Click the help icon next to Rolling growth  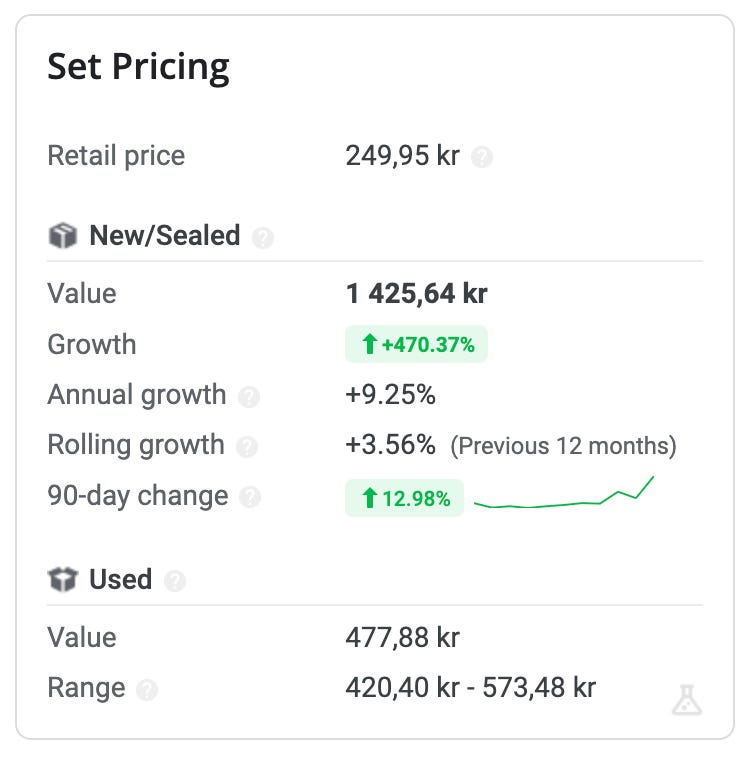click(247, 446)
